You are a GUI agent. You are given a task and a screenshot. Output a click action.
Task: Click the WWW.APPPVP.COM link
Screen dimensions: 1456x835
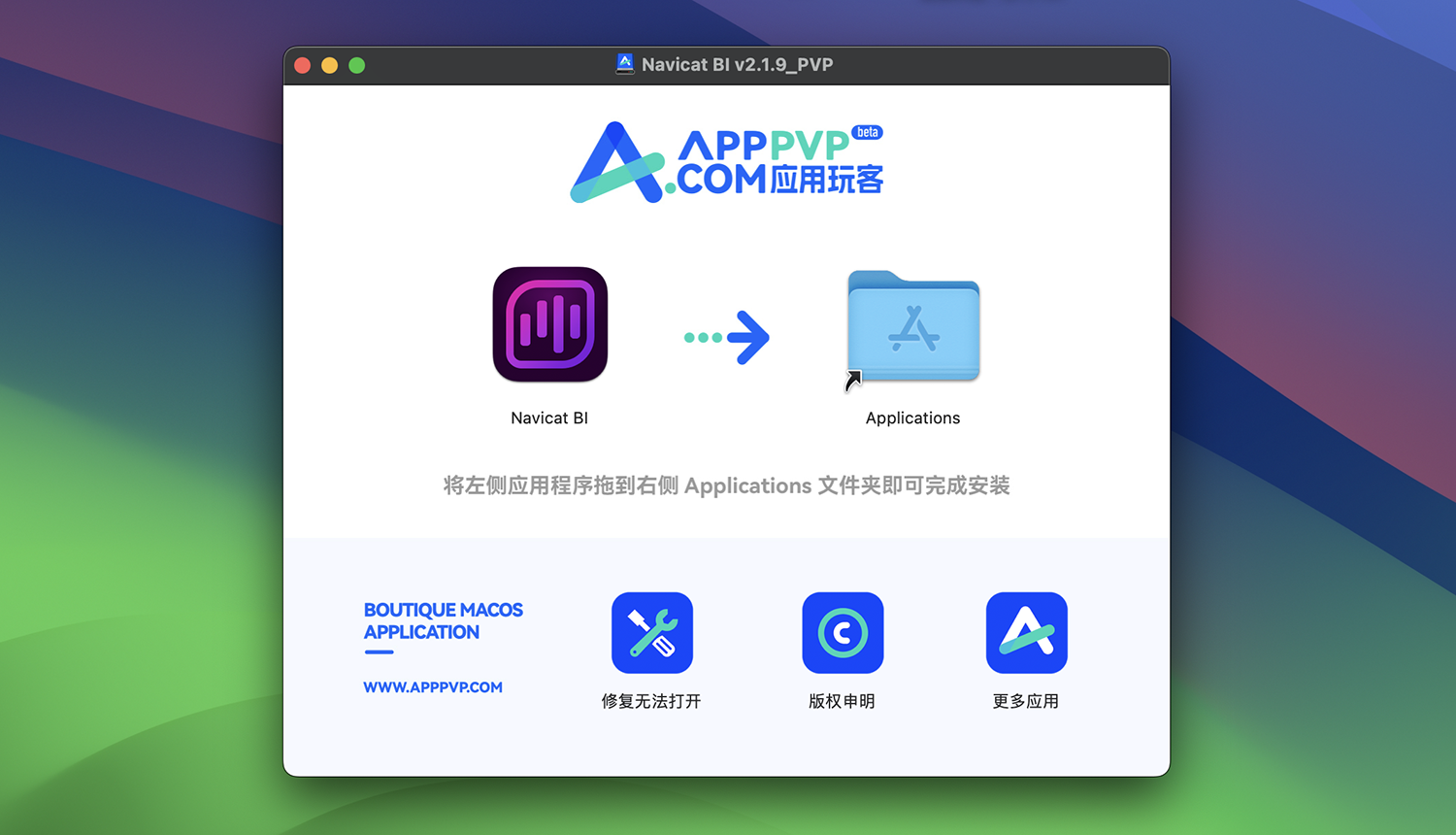pos(433,687)
